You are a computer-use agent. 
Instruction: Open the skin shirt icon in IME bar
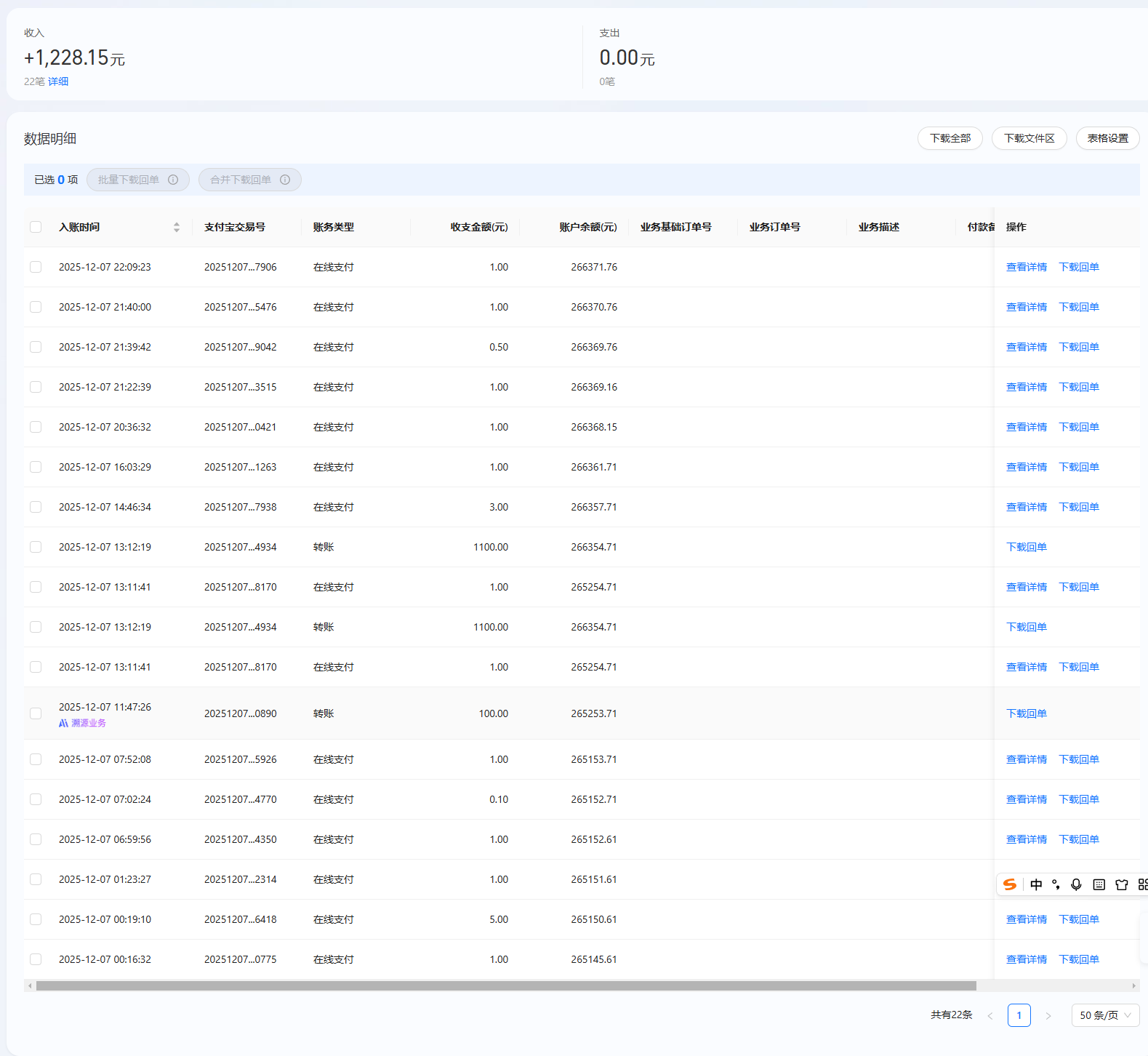(x=1122, y=884)
